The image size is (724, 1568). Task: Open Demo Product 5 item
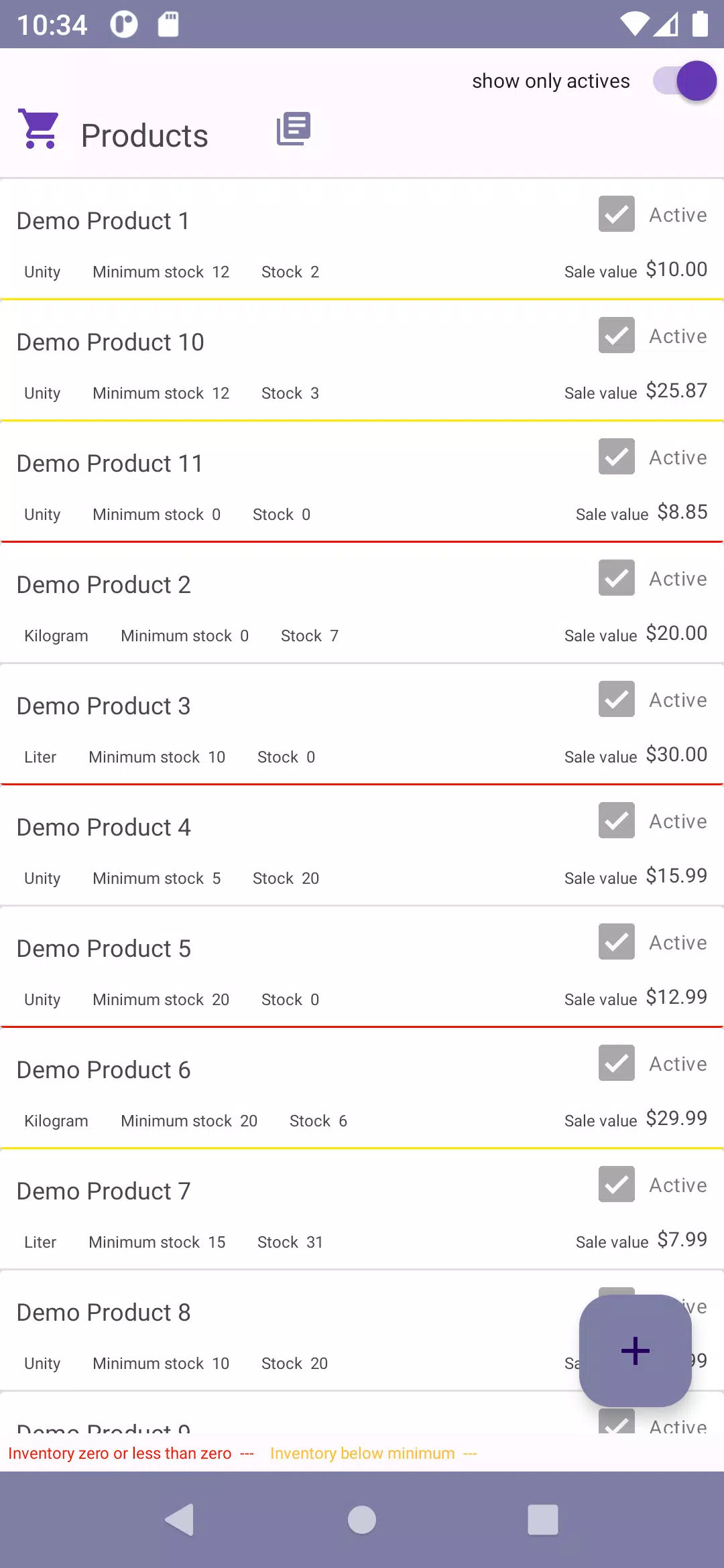104,949
